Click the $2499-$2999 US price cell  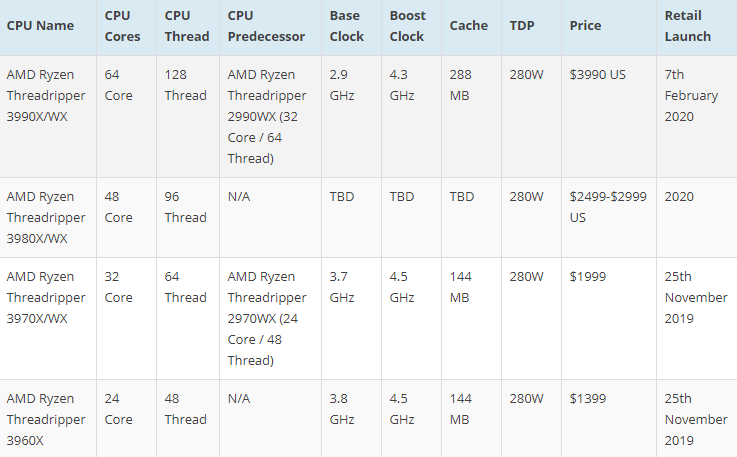(609, 218)
